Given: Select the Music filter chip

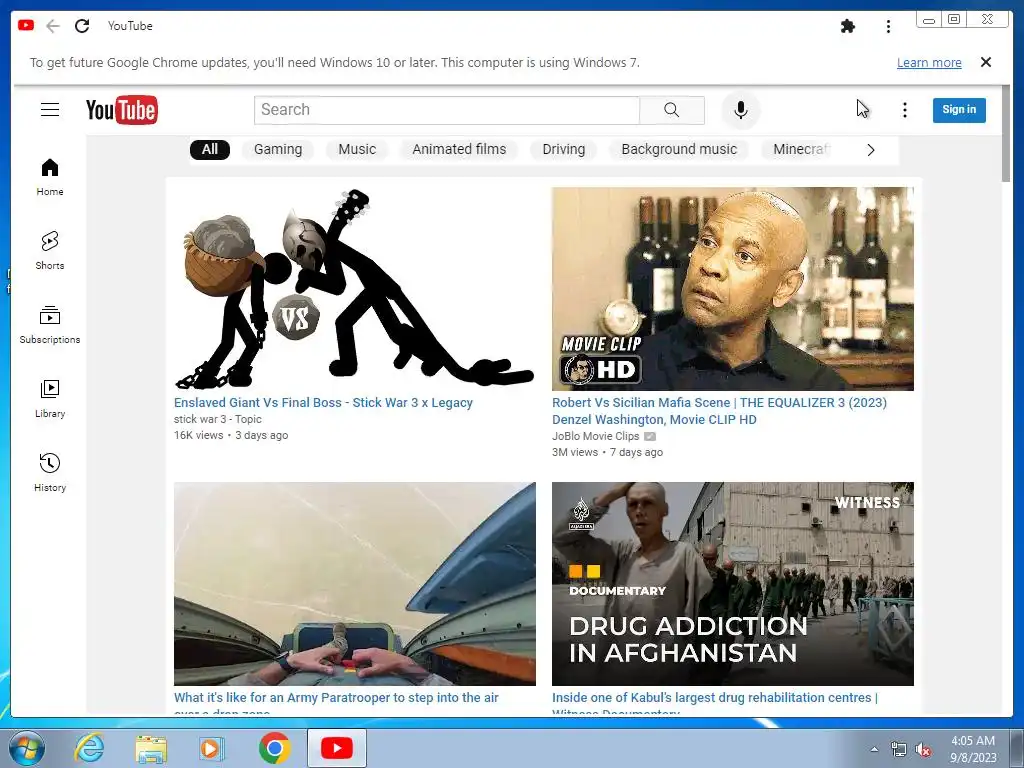Looking at the screenshot, I should (x=357, y=150).
